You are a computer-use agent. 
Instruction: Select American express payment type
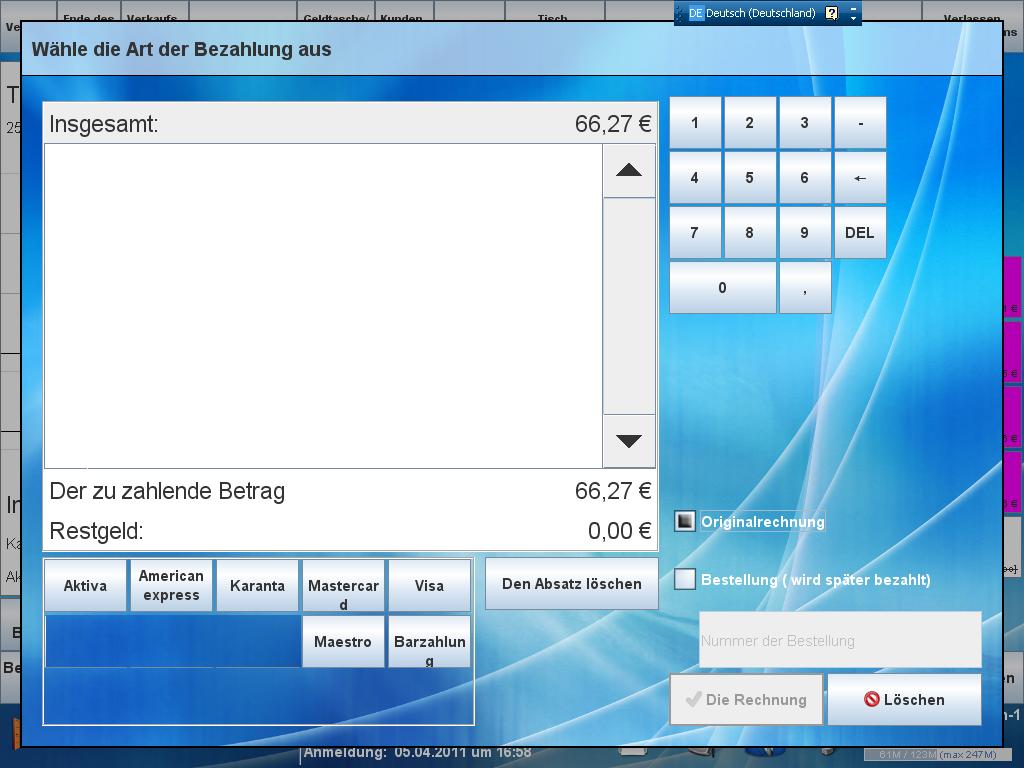click(x=171, y=586)
